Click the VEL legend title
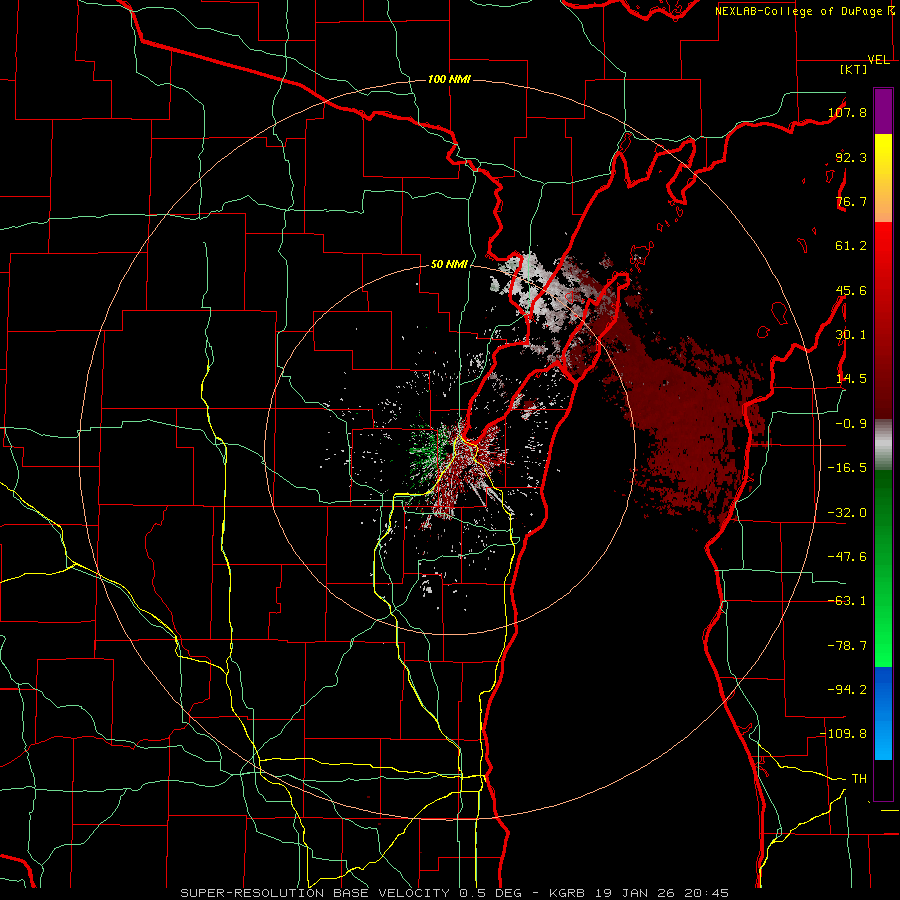The height and width of the screenshot is (900, 900). [879, 60]
